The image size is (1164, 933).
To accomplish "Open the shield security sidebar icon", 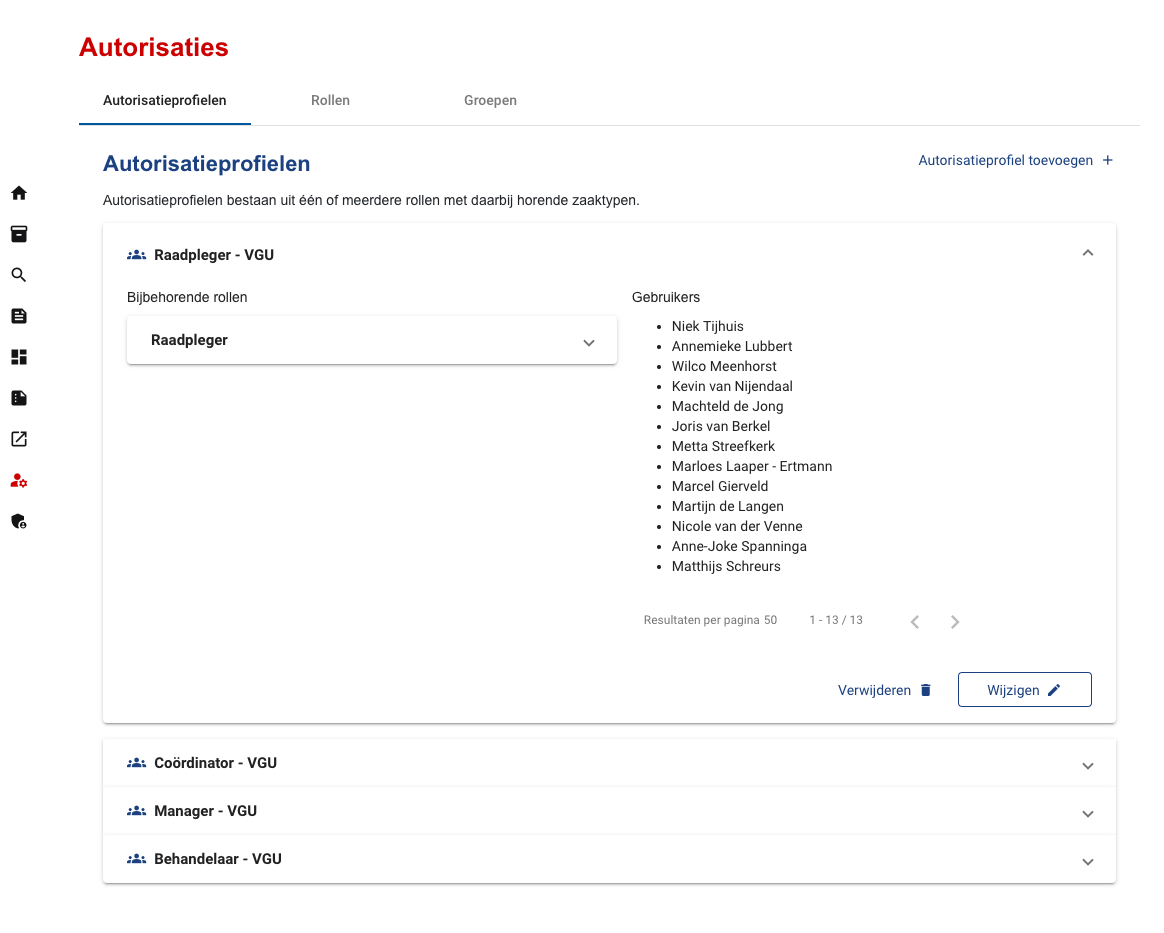I will point(19,521).
